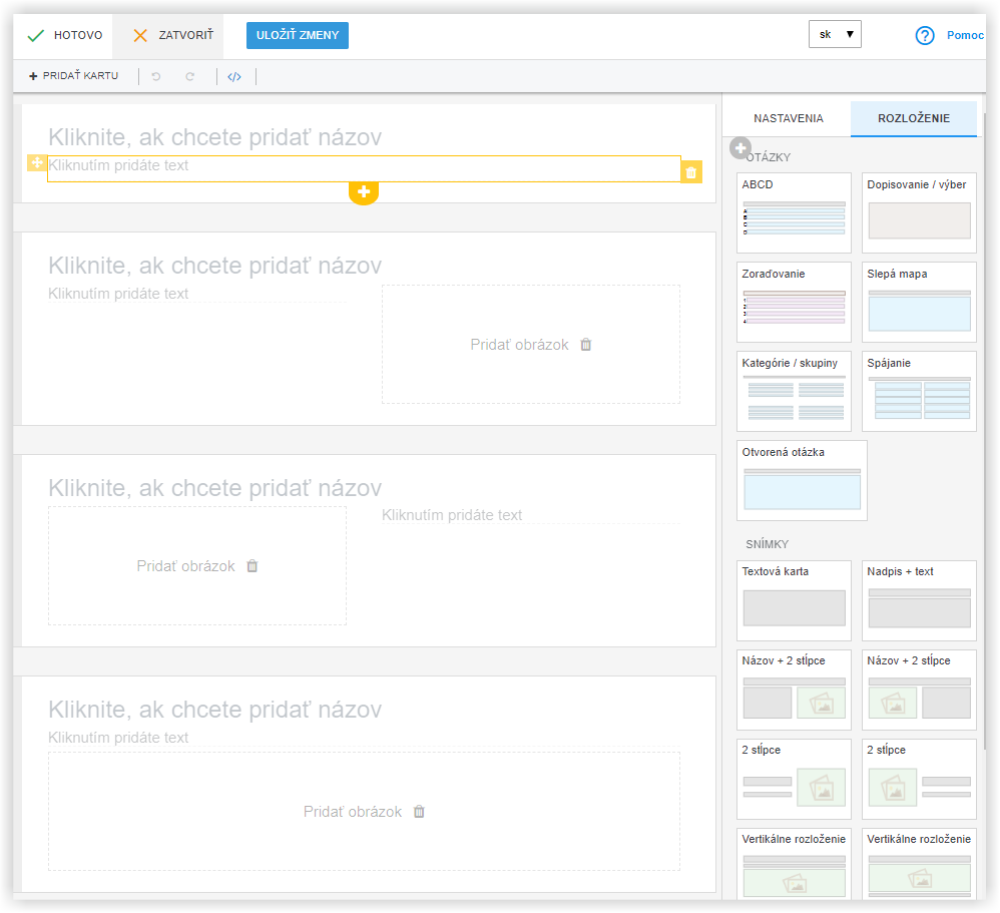Click the HOTOVO button
The image size is (1000, 913).
64,35
